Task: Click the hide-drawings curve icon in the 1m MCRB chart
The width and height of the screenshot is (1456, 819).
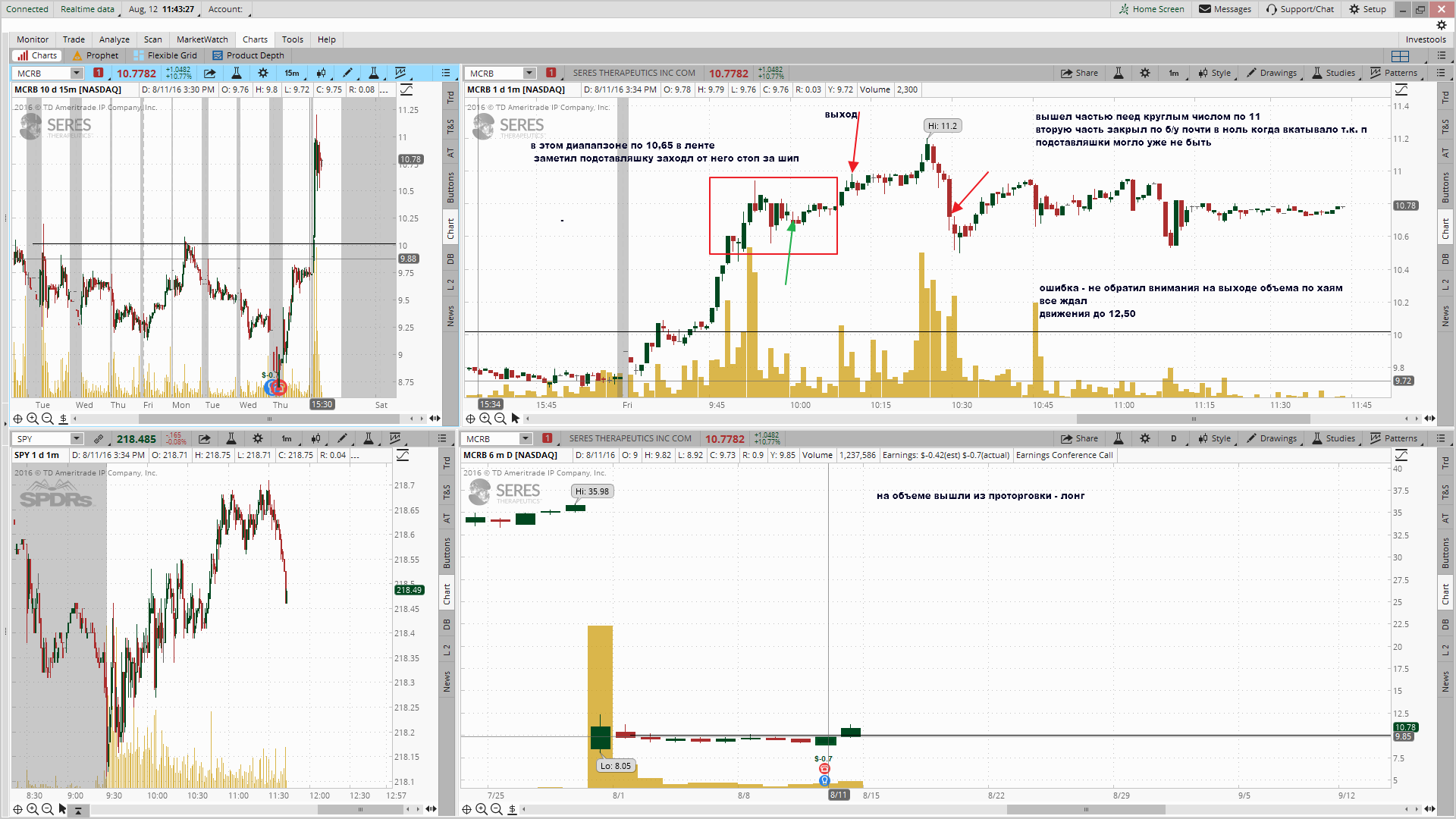Action: pos(1401,90)
